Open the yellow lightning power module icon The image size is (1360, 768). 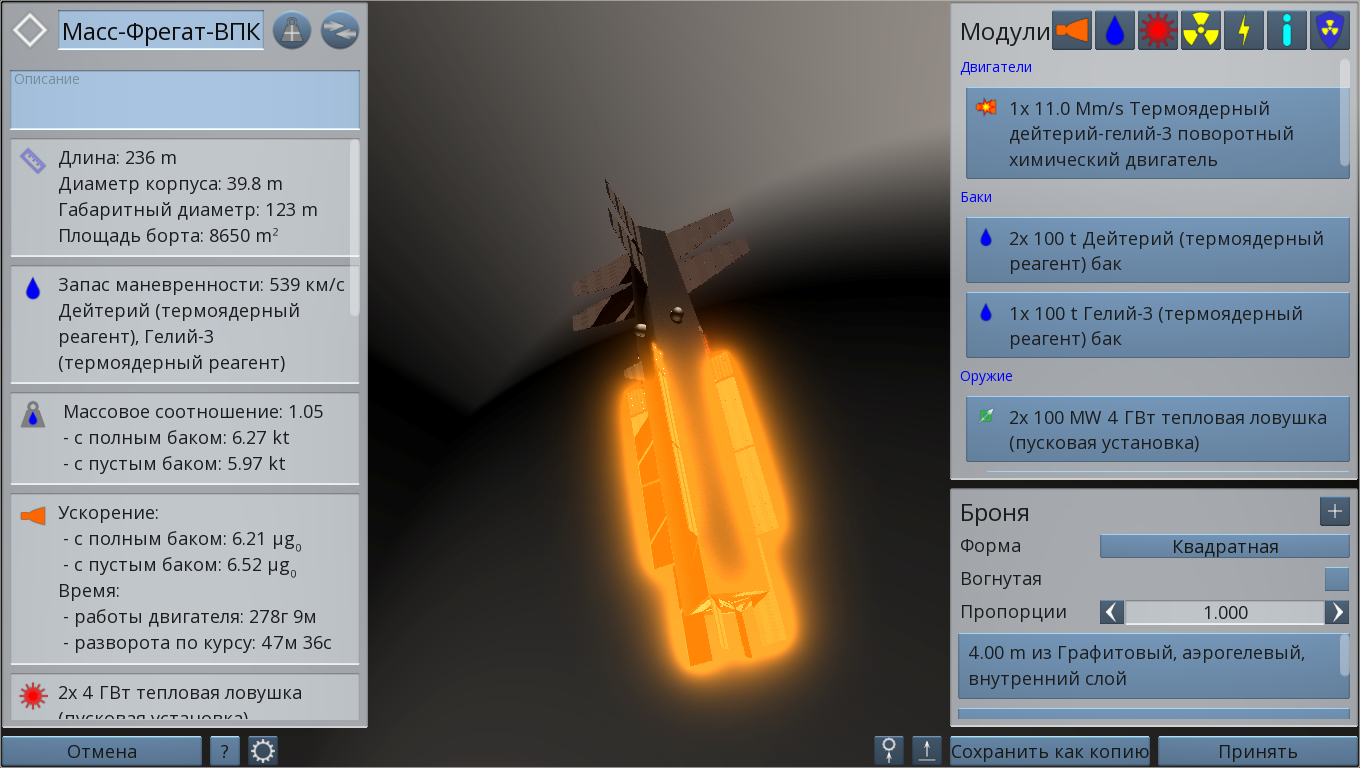click(1244, 31)
